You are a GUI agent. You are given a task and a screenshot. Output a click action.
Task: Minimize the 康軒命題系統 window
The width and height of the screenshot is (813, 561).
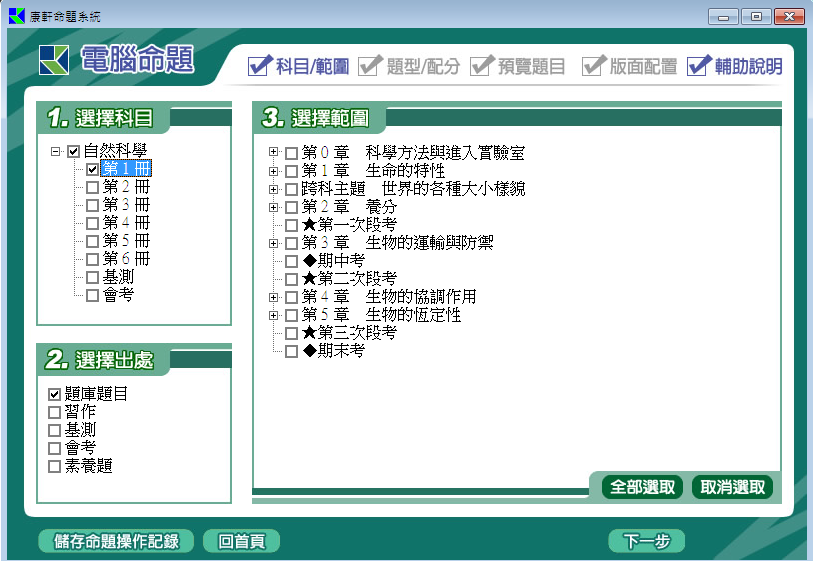pos(723,17)
